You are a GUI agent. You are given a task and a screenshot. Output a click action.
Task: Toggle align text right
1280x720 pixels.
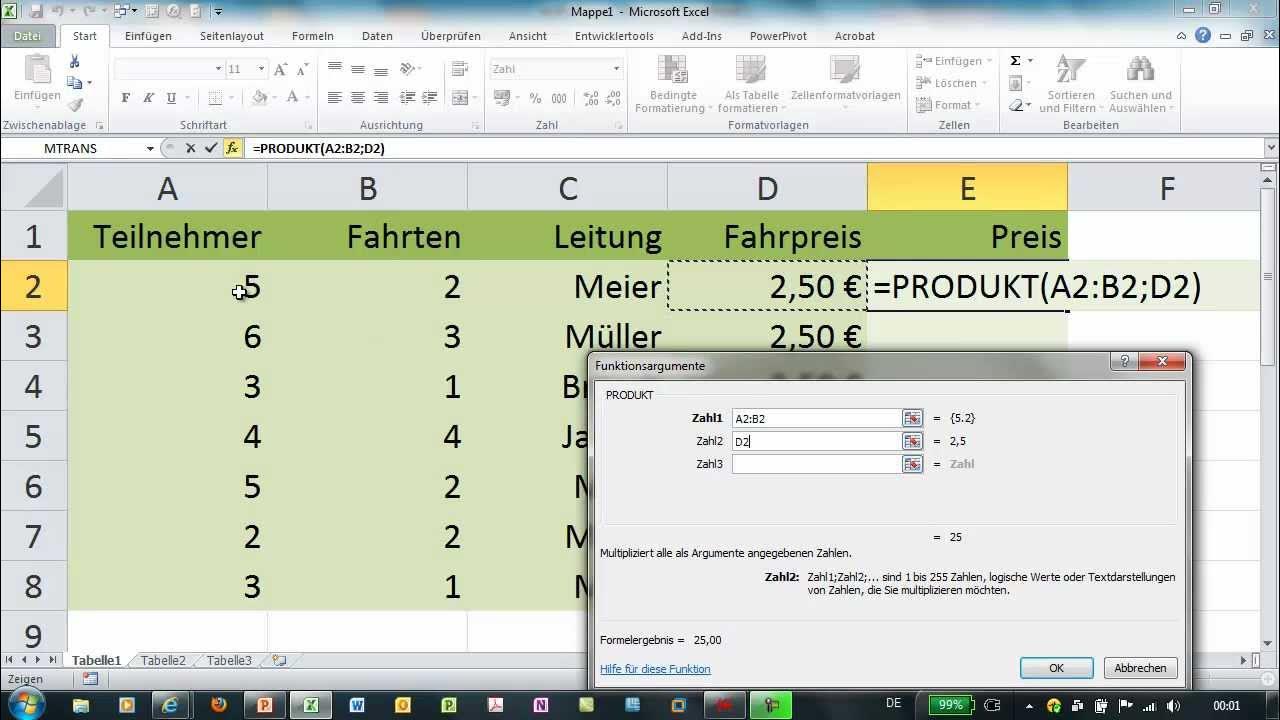coord(381,98)
